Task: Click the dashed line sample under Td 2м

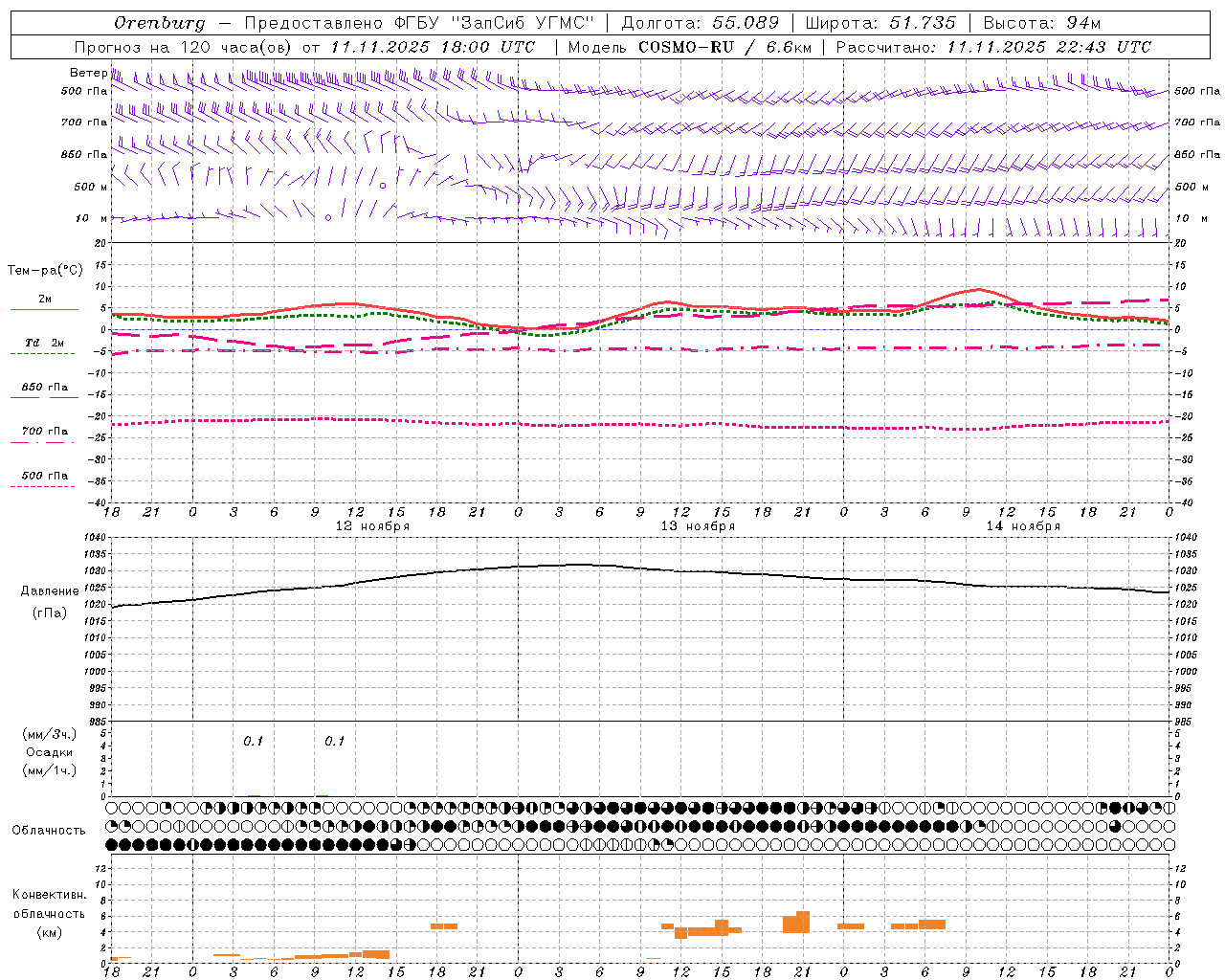Action: (x=43, y=354)
